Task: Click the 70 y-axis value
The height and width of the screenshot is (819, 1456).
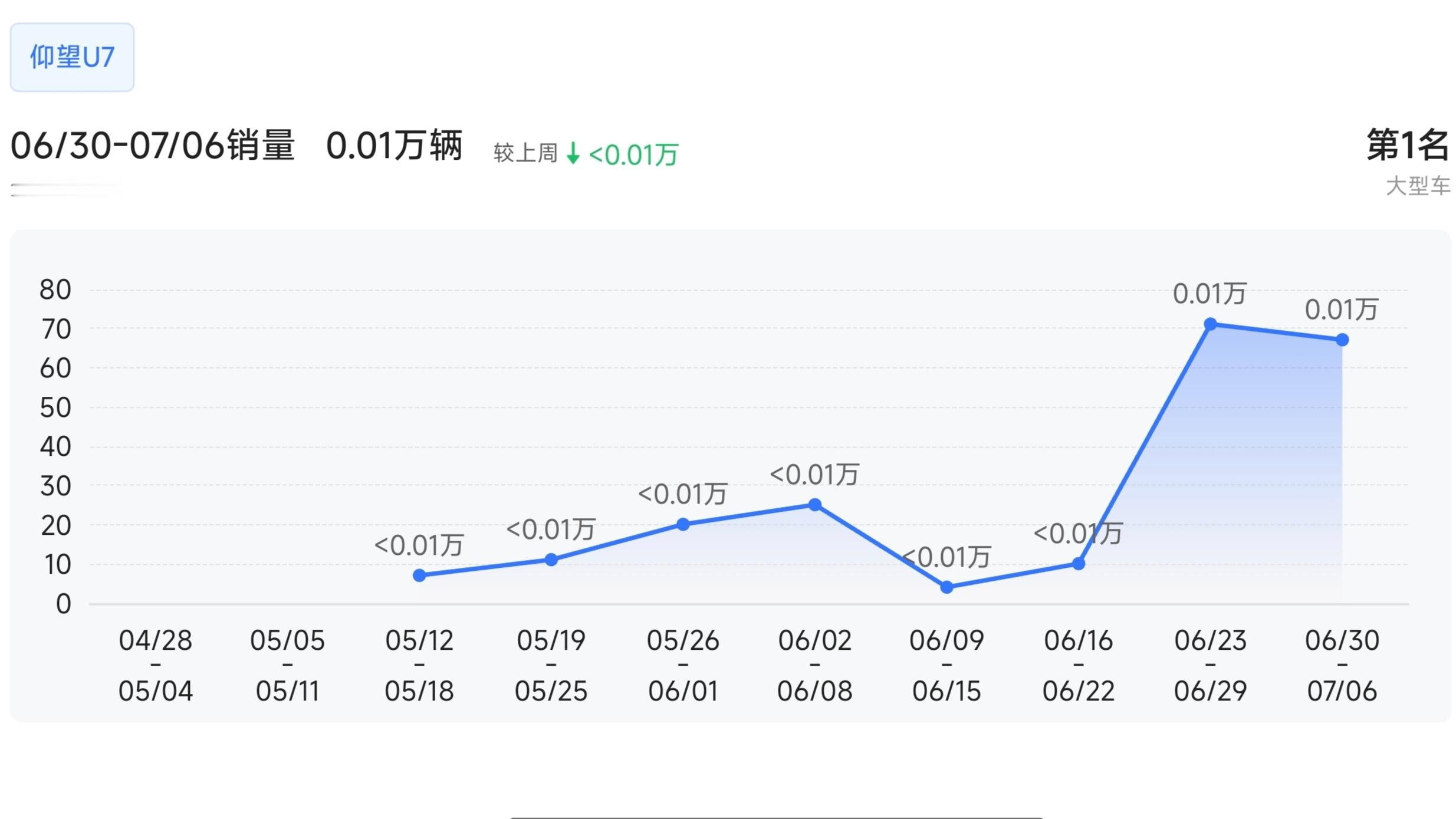Action: (x=55, y=329)
